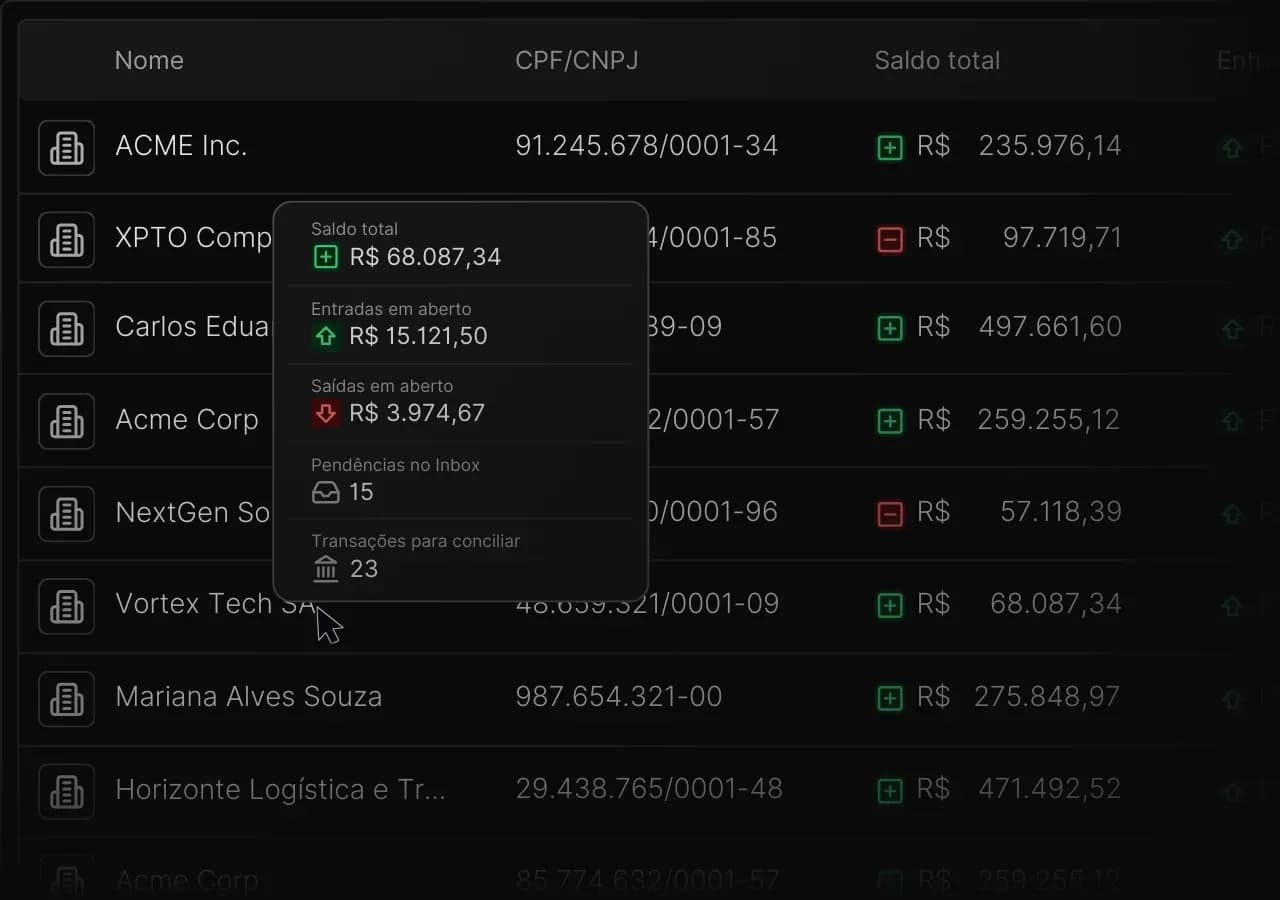Image resolution: width=1280 pixels, height=900 pixels.
Task: Sort by the Saldo total column header
Action: tap(937, 60)
